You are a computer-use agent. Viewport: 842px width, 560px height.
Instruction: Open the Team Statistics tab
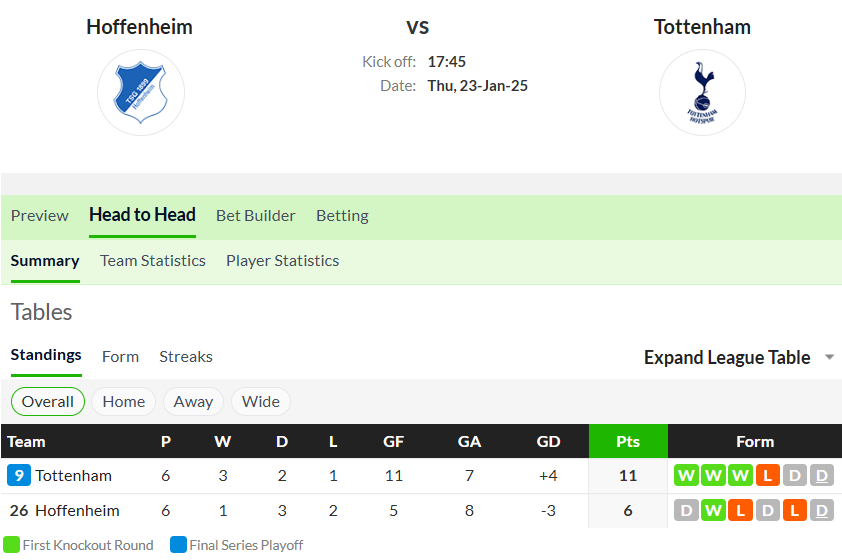153,260
